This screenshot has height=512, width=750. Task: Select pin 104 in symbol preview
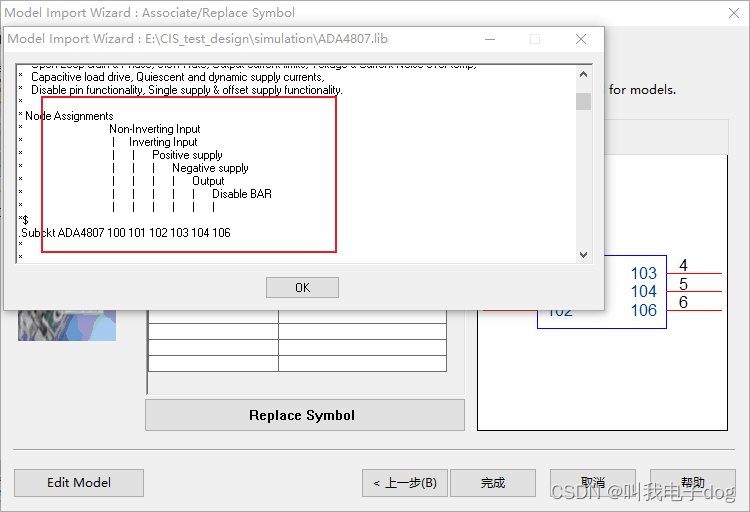point(644,291)
